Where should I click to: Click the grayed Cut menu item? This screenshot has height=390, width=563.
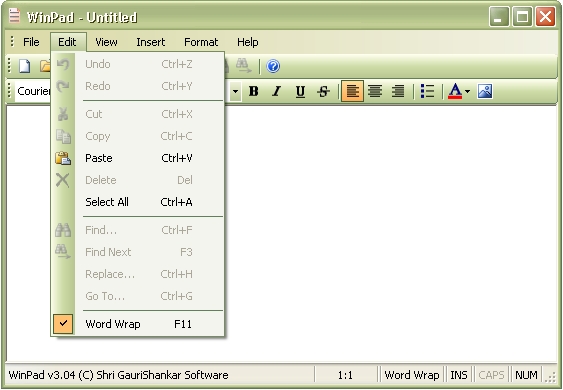pos(138,114)
